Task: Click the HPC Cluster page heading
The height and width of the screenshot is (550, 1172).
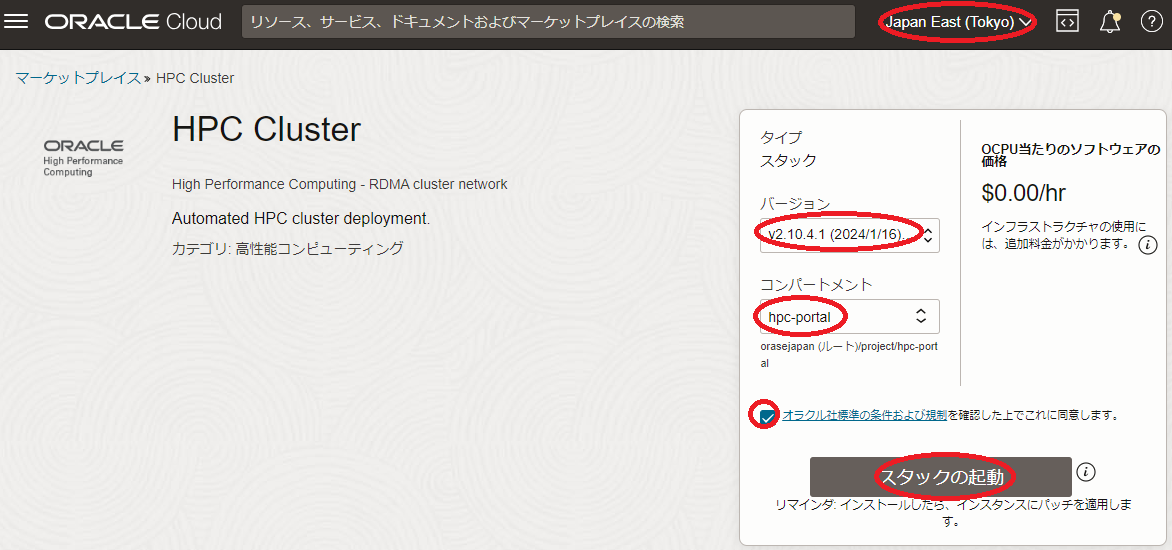Action: (x=266, y=130)
